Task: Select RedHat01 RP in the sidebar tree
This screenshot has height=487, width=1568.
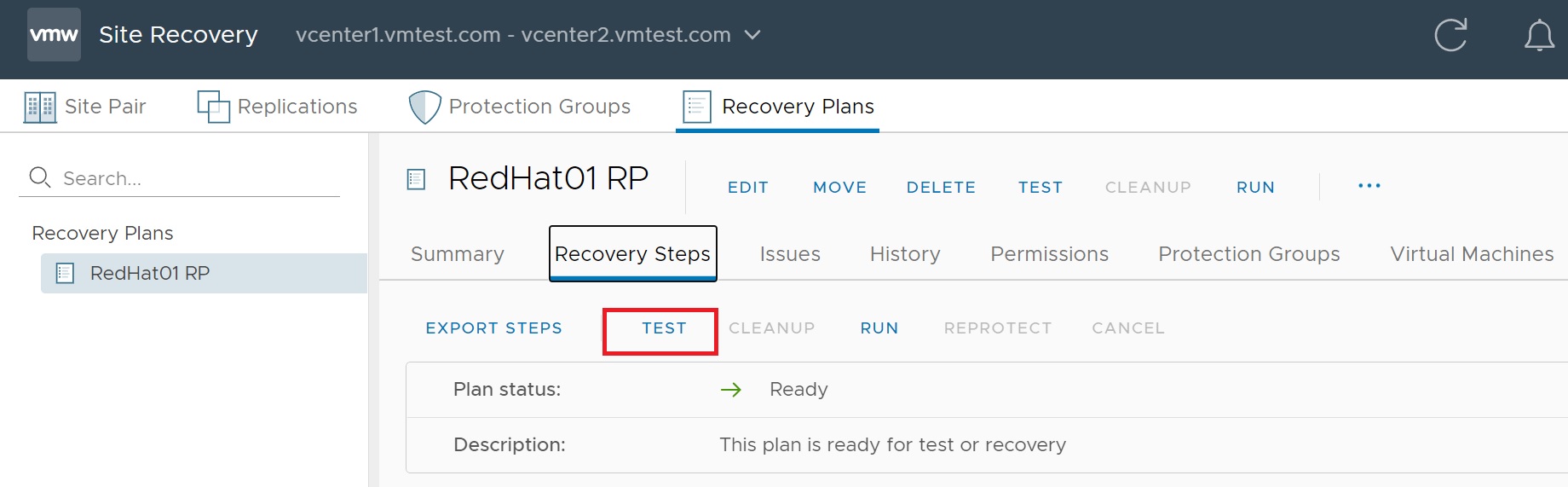Action: [x=150, y=274]
